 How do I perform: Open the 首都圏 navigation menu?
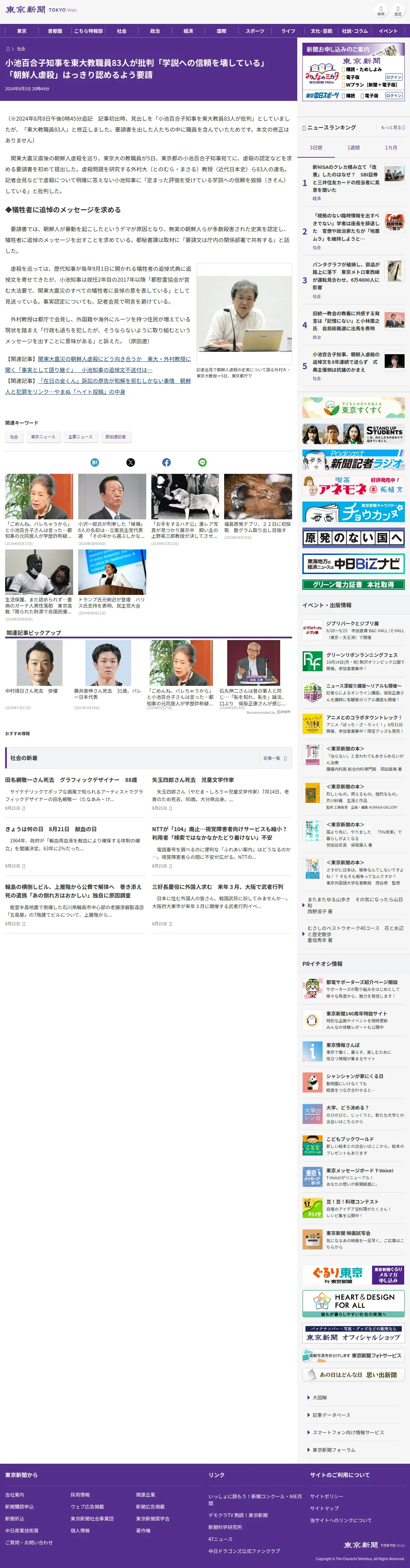coord(55,31)
